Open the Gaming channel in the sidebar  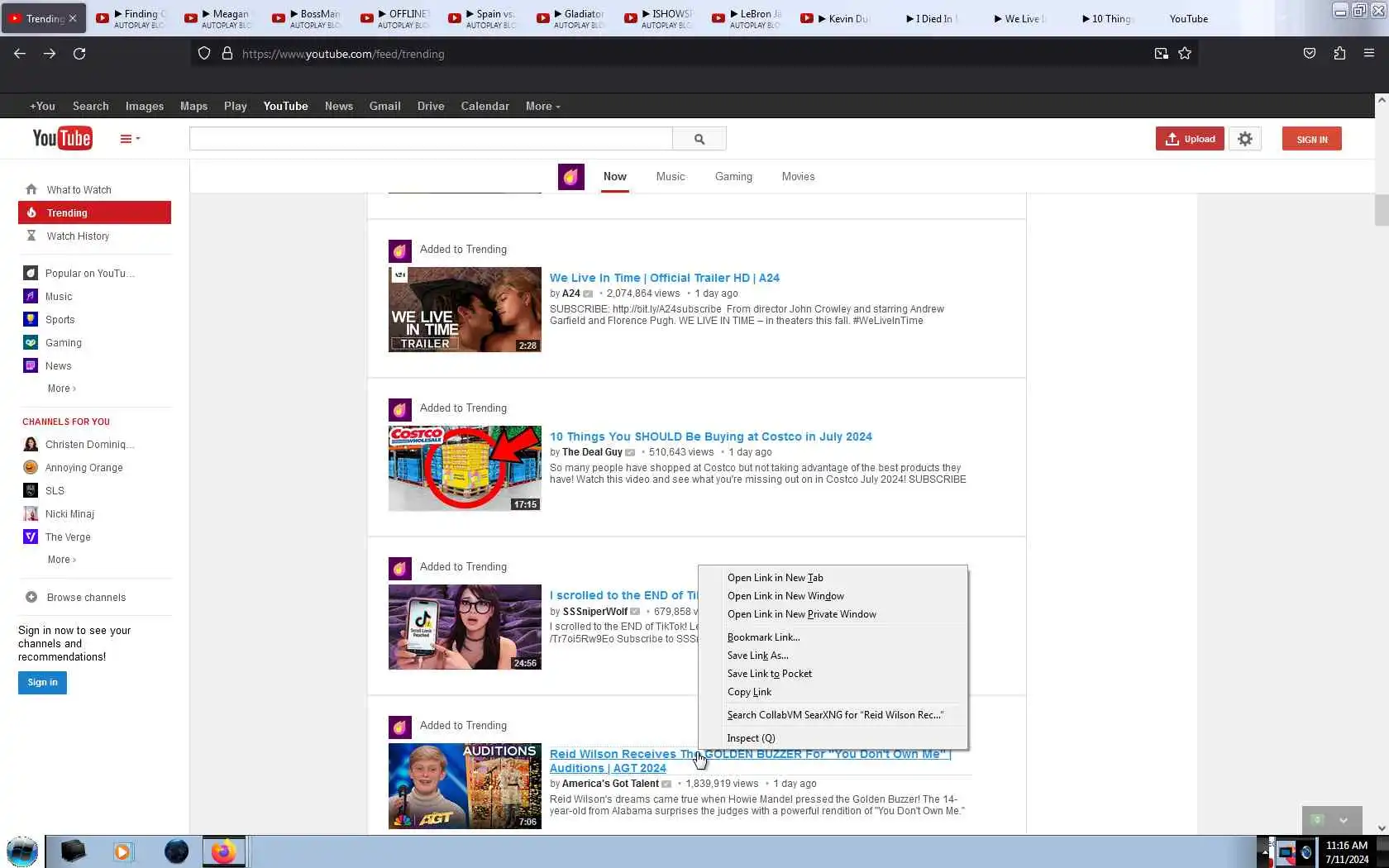(64, 343)
